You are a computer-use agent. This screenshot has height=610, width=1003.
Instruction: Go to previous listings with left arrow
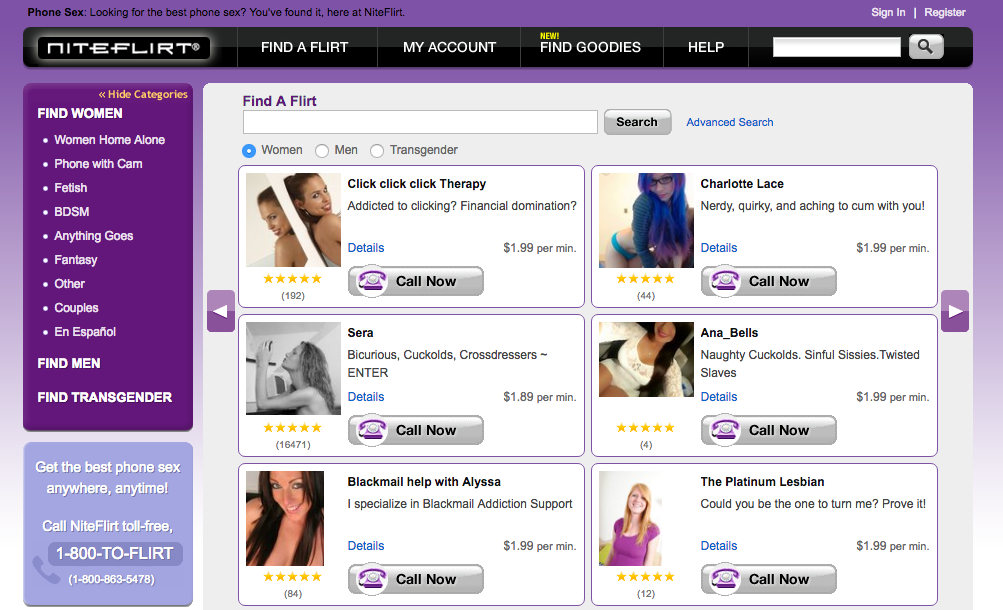point(221,311)
